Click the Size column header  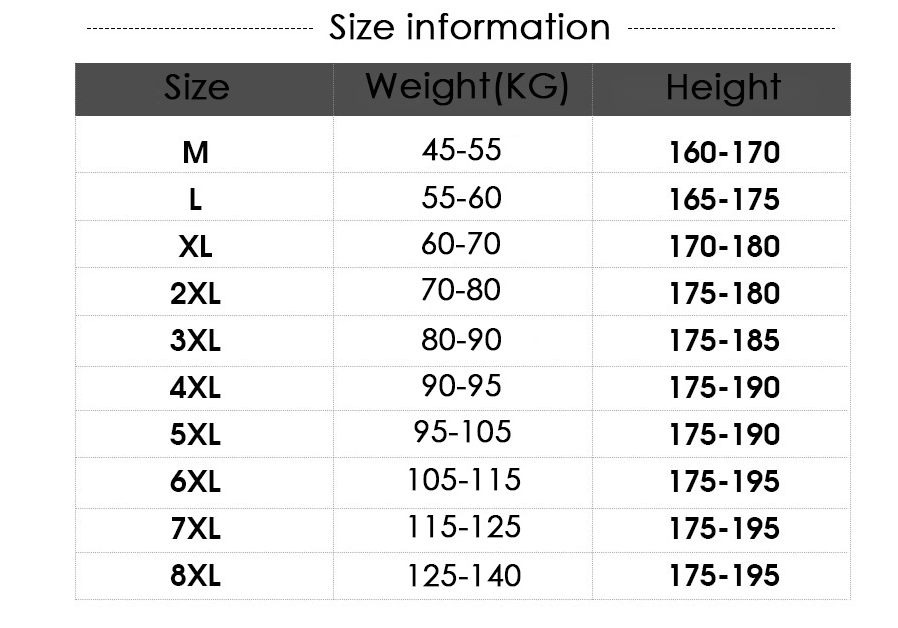(196, 88)
